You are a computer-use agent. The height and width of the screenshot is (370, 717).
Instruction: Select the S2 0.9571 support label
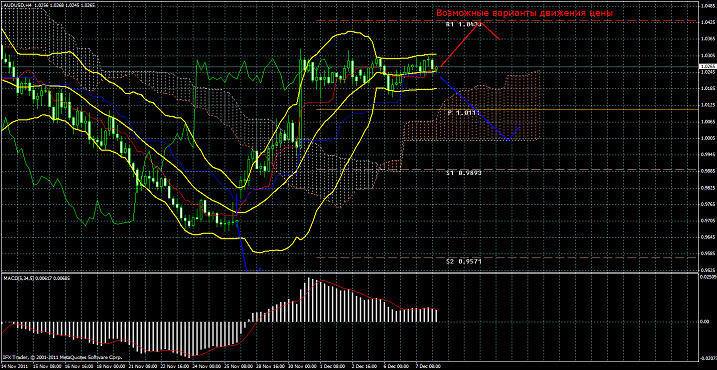[x=463, y=262]
